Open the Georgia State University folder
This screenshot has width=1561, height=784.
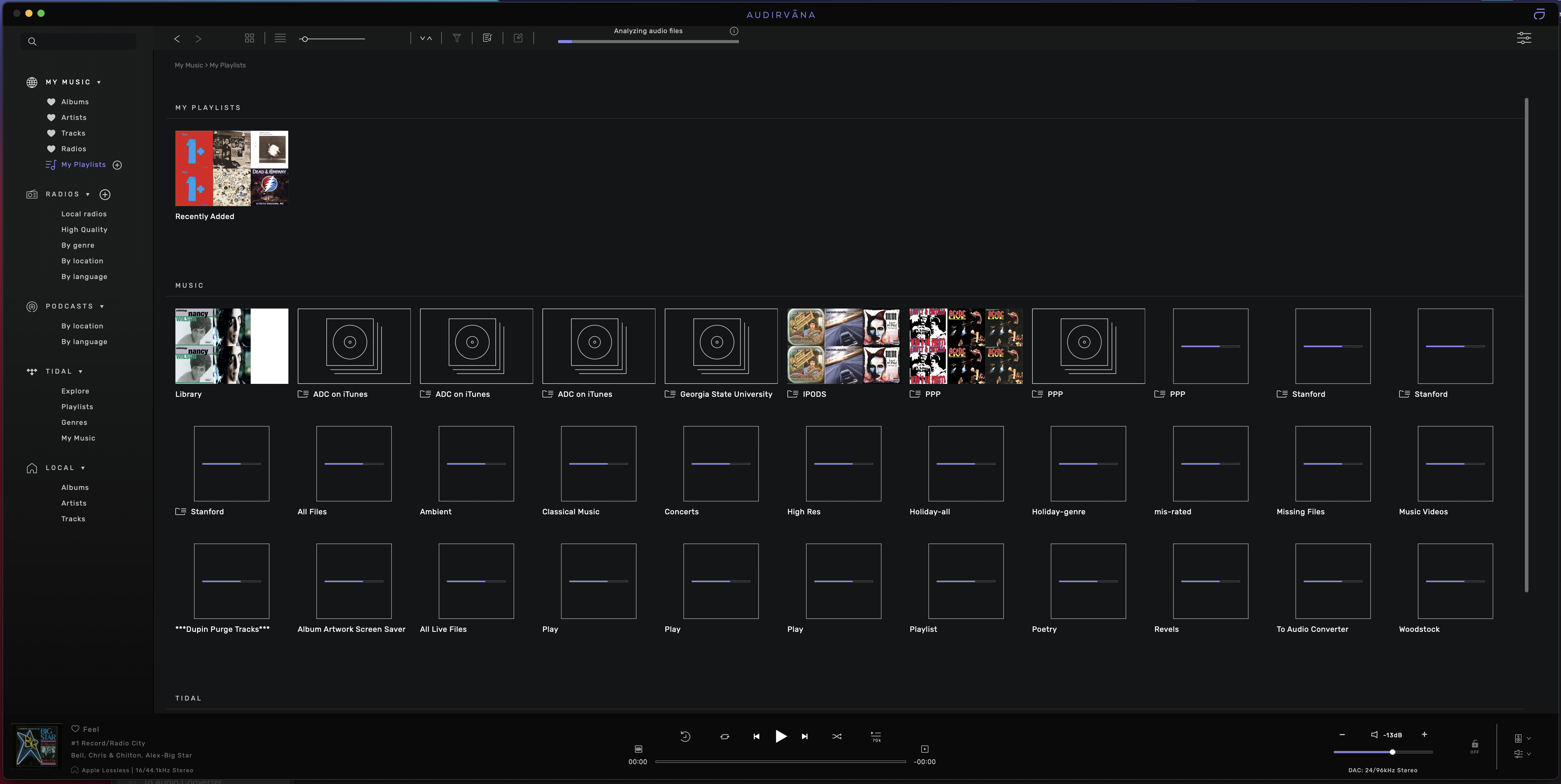point(721,346)
